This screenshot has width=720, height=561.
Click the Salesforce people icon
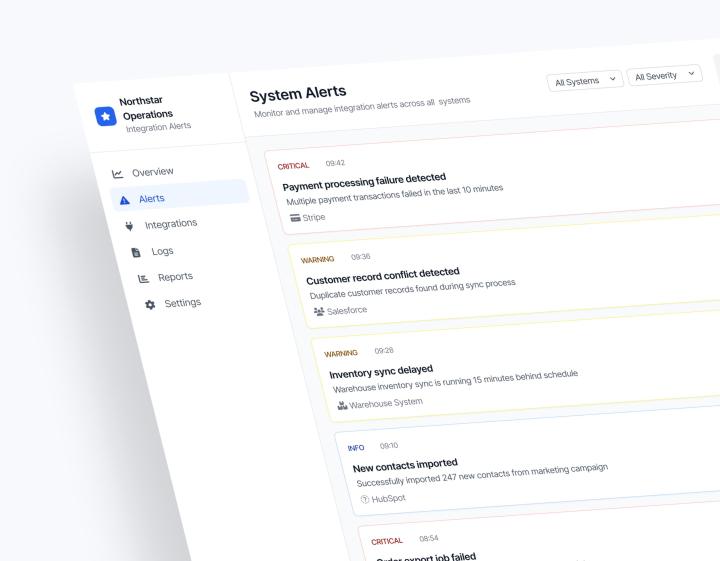click(319, 312)
